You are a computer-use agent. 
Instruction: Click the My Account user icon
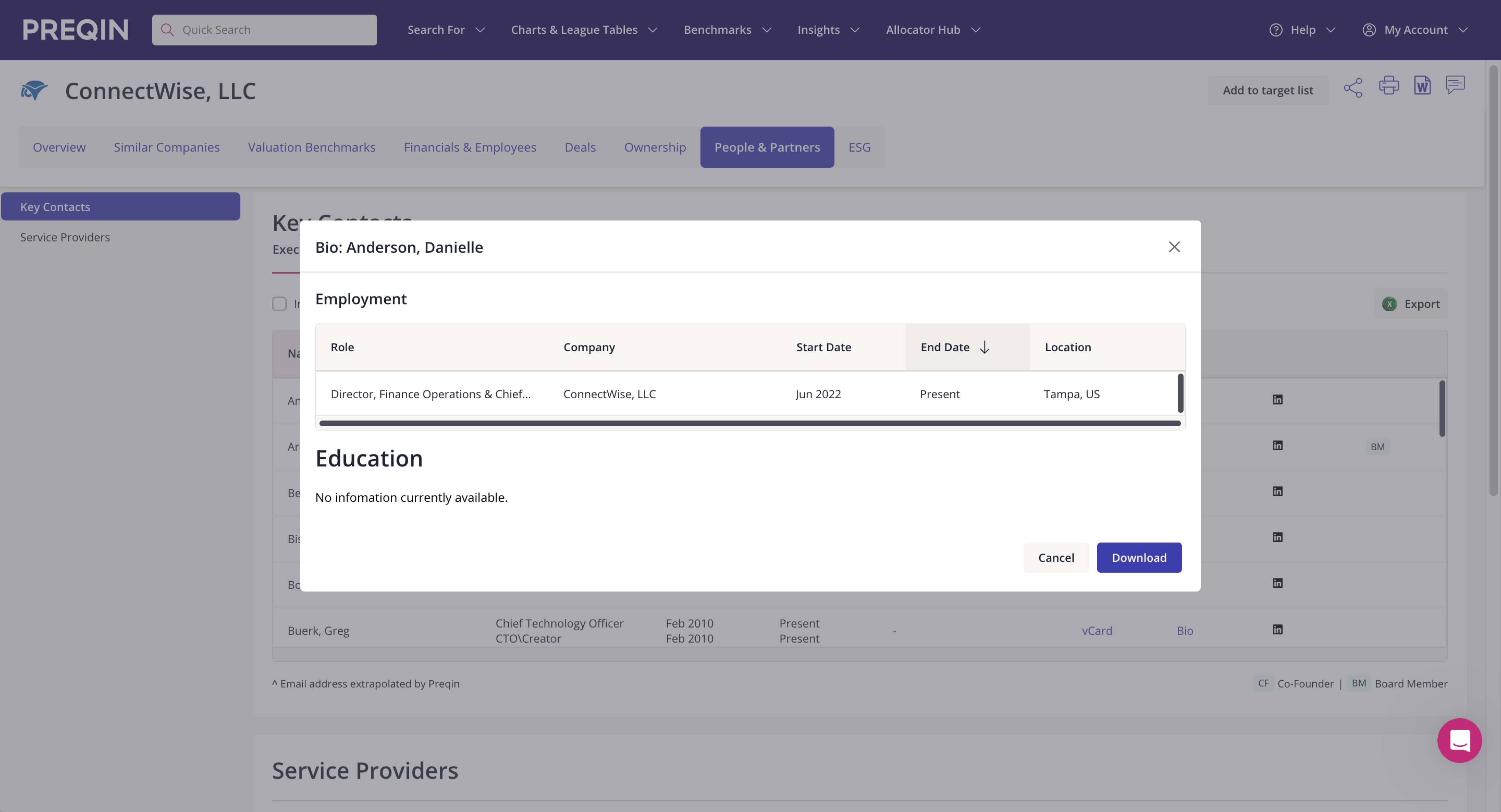click(1369, 30)
